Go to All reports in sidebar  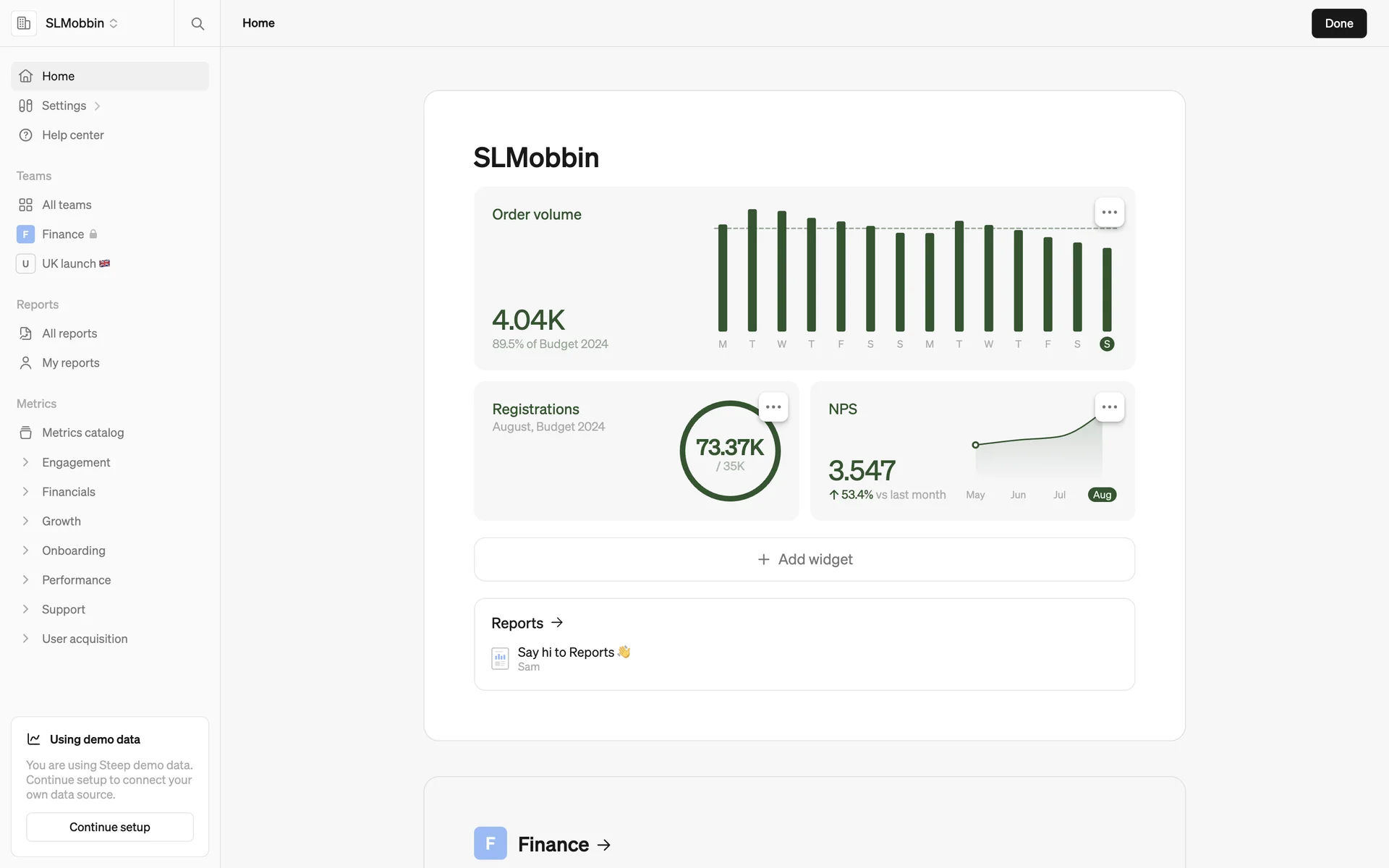coord(69,333)
